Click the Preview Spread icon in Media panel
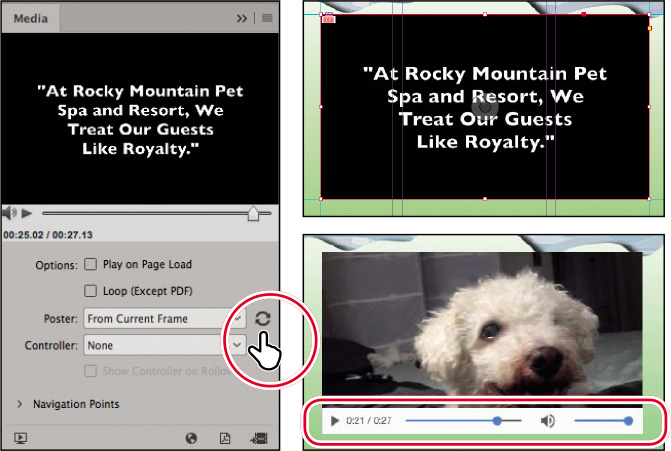671x451 pixels. [x=20, y=438]
